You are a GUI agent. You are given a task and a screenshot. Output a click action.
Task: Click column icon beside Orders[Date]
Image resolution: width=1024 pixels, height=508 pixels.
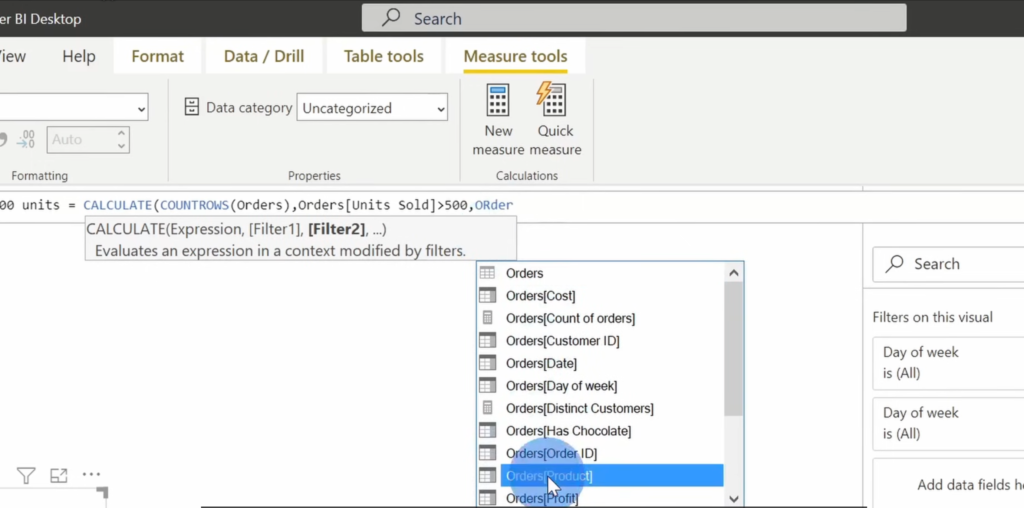tap(487, 363)
